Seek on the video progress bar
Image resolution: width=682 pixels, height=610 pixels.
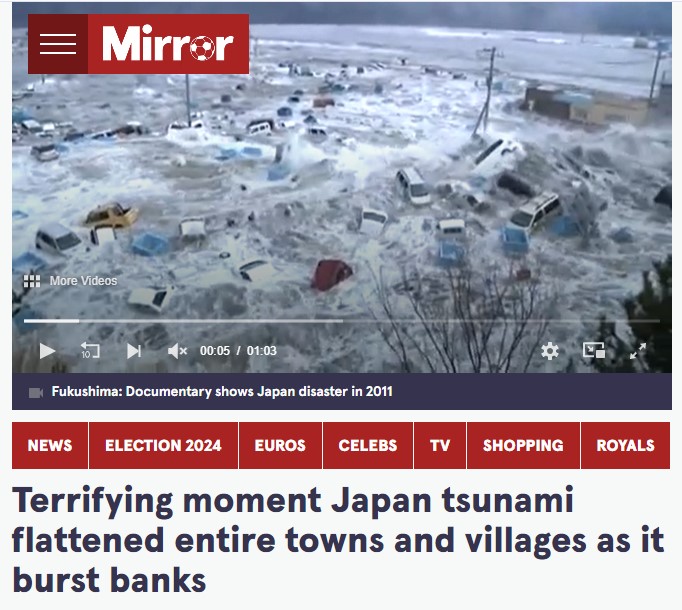pyautogui.click(x=341, y=321)
